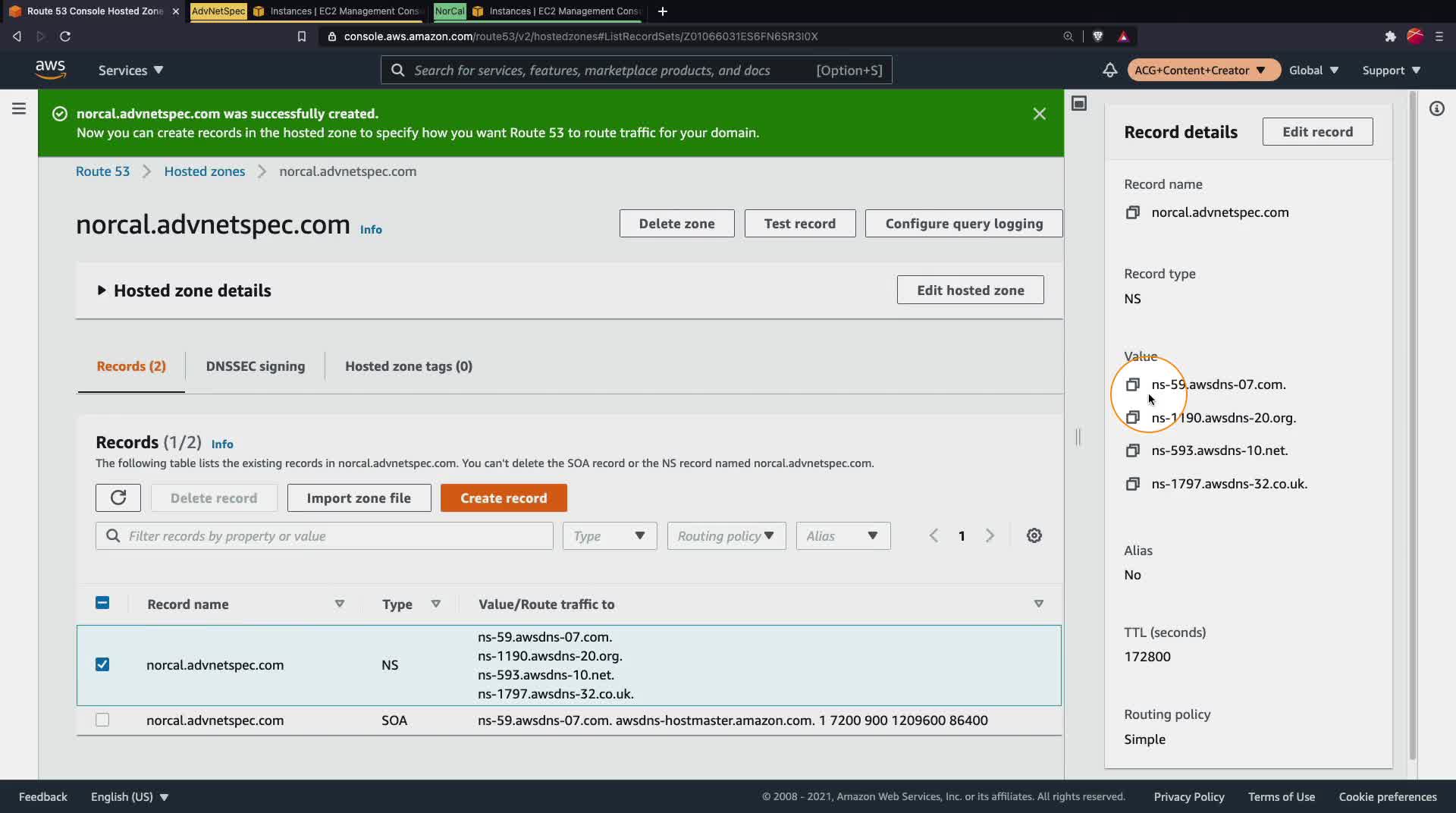This screenshot has width=1456, height=813.
Task: Open English (US) language selector
Action: click(130, 796)
